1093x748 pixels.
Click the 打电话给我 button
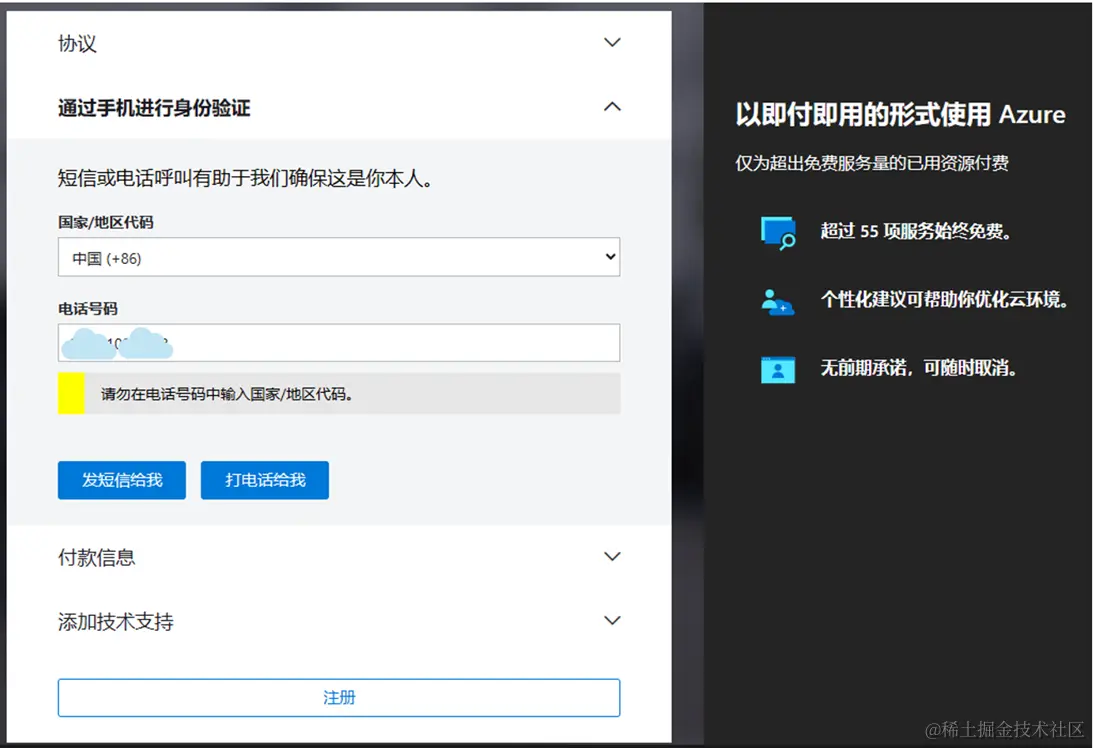265,480
